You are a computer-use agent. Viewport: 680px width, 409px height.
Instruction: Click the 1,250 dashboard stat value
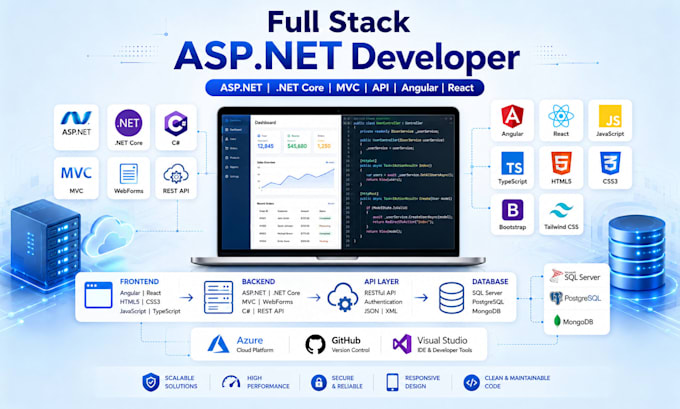click(324, 146)
